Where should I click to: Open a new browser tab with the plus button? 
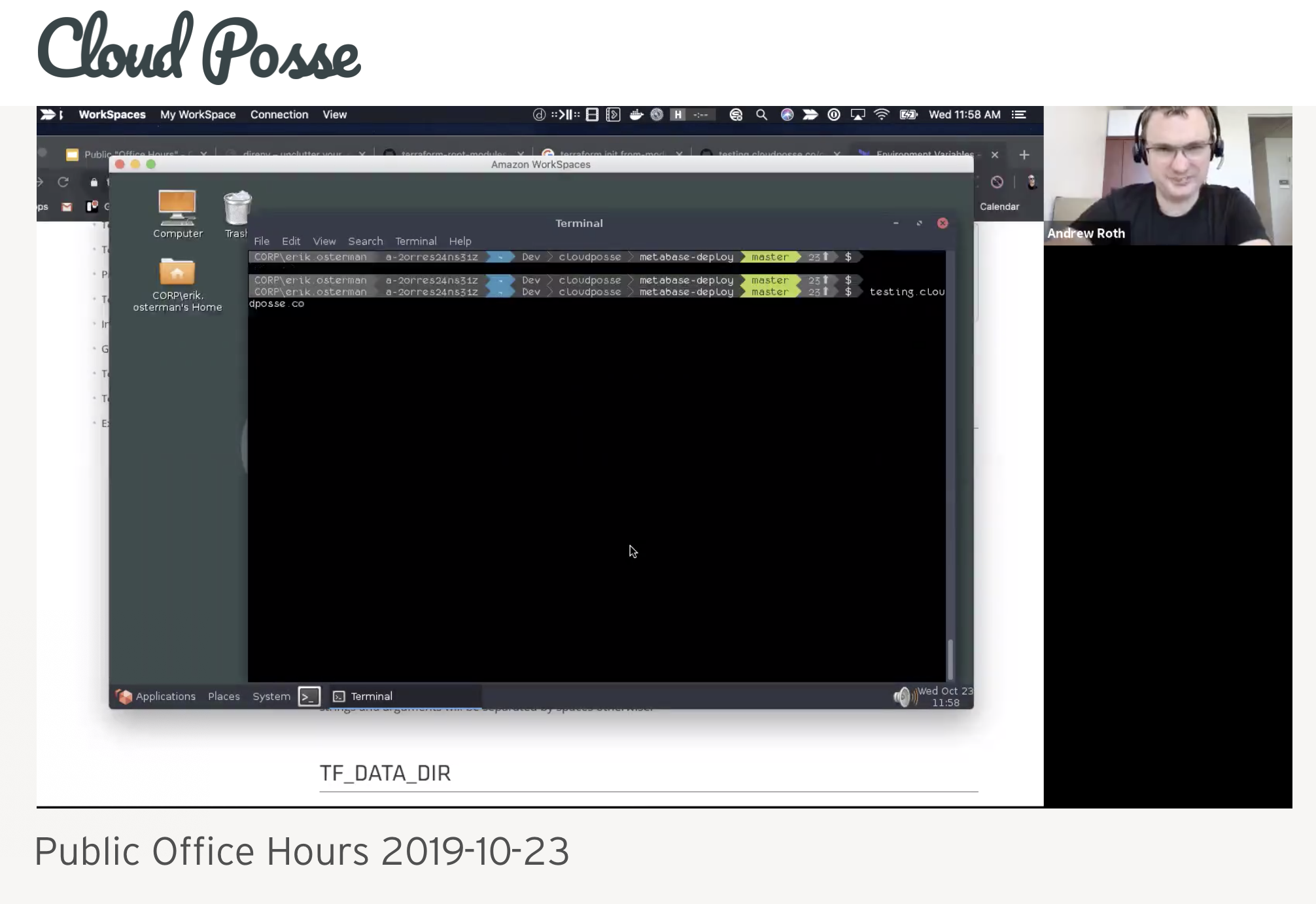[1024, 154]
